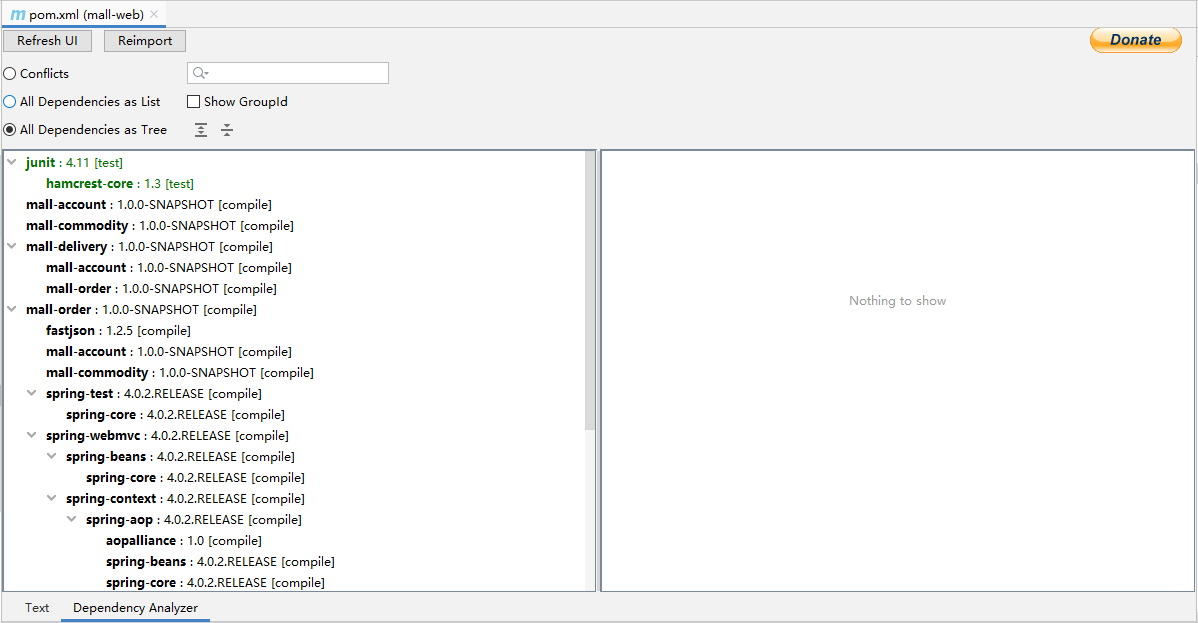
Task: Select spring-core under spring-aop
Action: coord(215,582)
